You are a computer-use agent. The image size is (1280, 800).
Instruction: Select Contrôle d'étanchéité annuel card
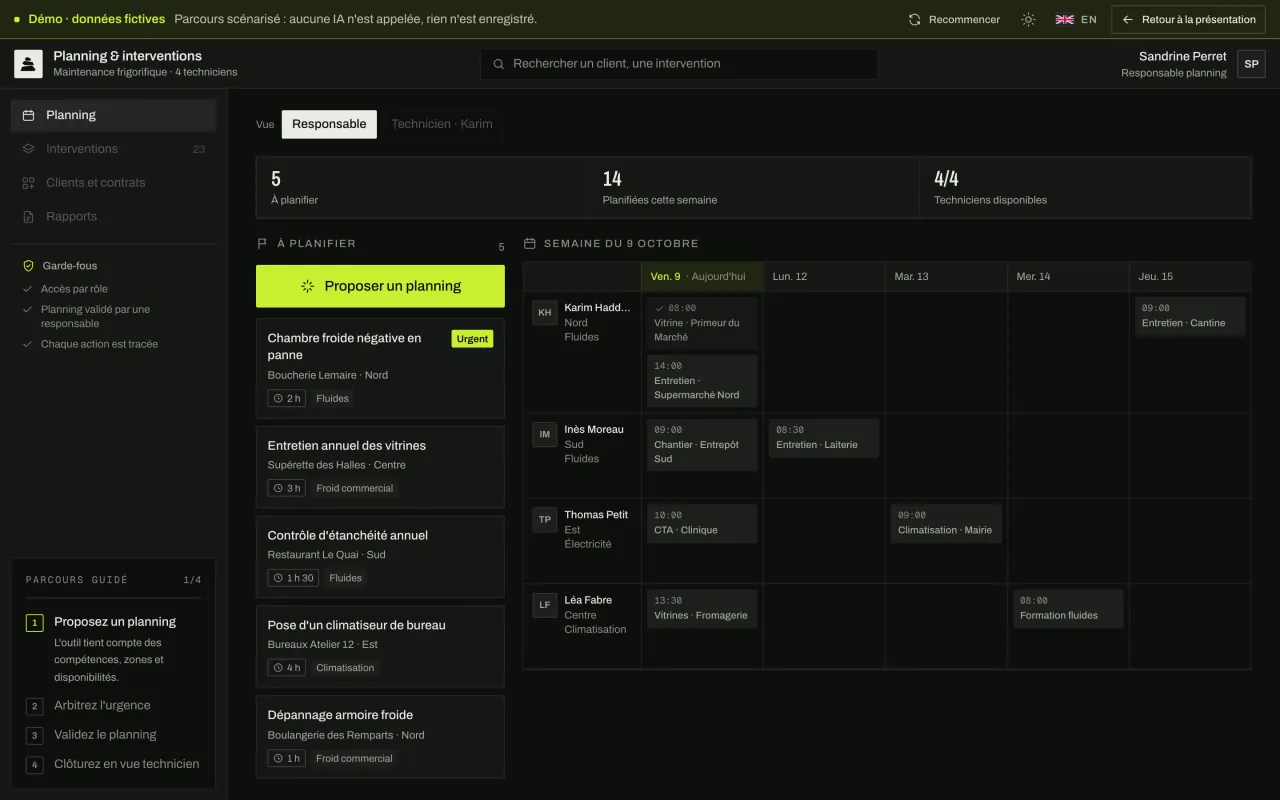[x=380, y=557]
